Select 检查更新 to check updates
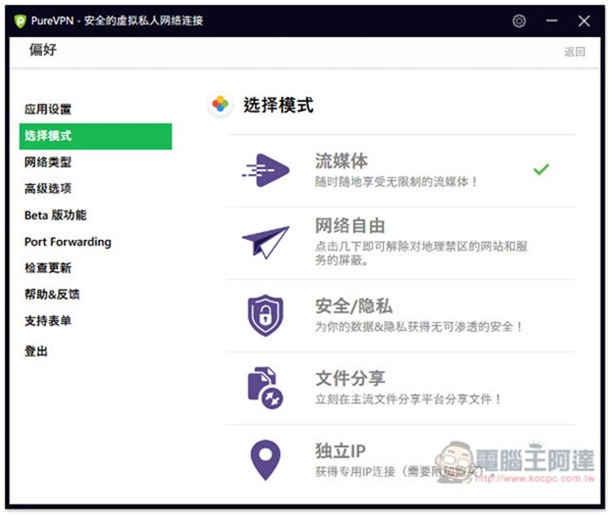The height and width of the screenshot is (515, 610). point(48,268)
